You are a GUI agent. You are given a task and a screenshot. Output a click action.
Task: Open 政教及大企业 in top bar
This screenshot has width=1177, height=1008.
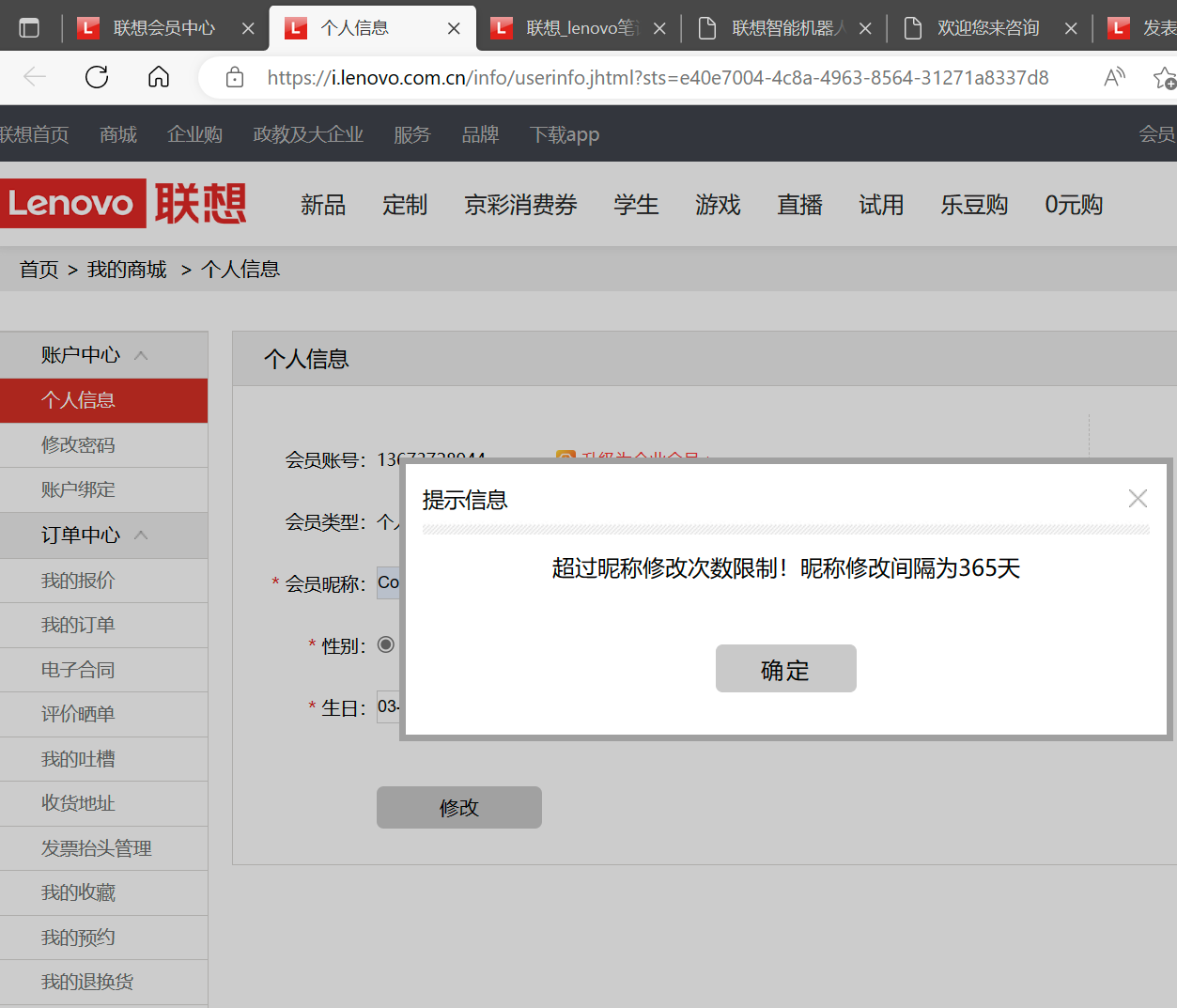[x=308, y=134]
